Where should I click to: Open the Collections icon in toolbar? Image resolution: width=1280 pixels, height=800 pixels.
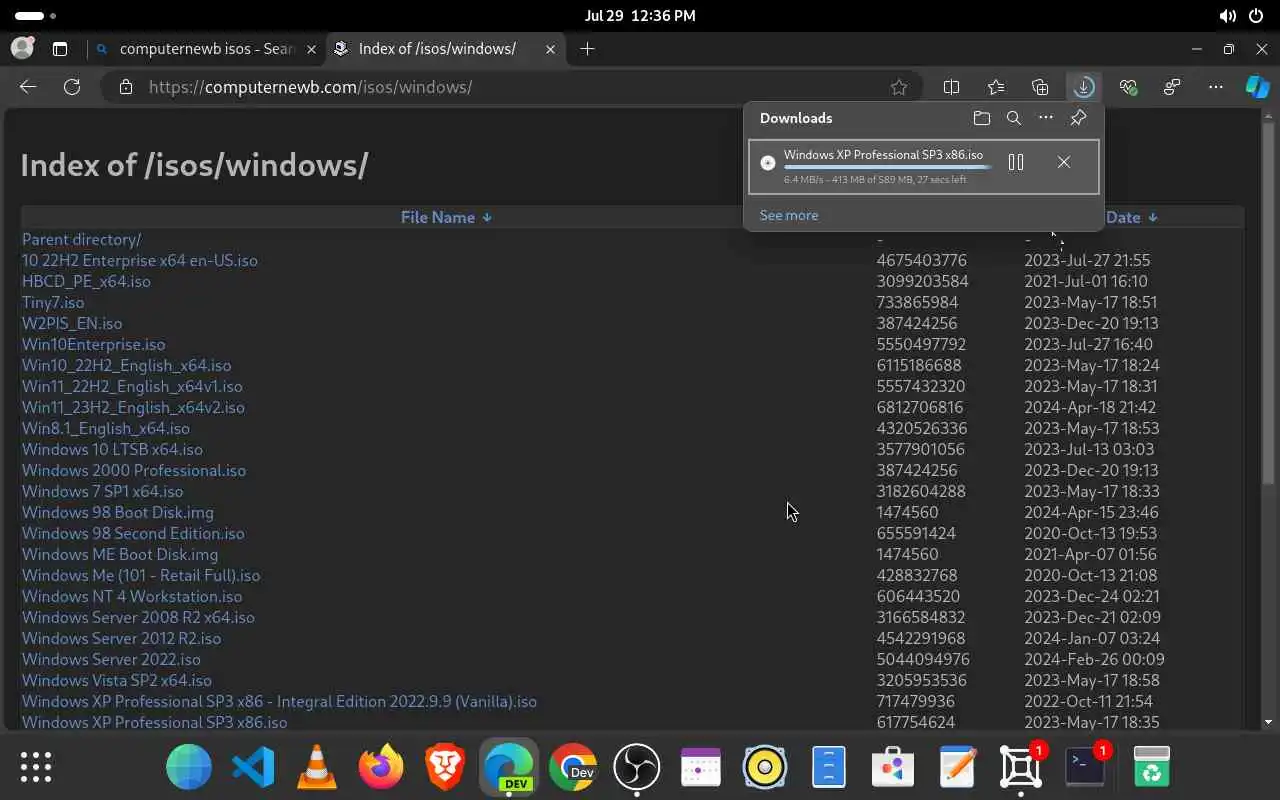pyautogui.click(x=1040, y=87)
